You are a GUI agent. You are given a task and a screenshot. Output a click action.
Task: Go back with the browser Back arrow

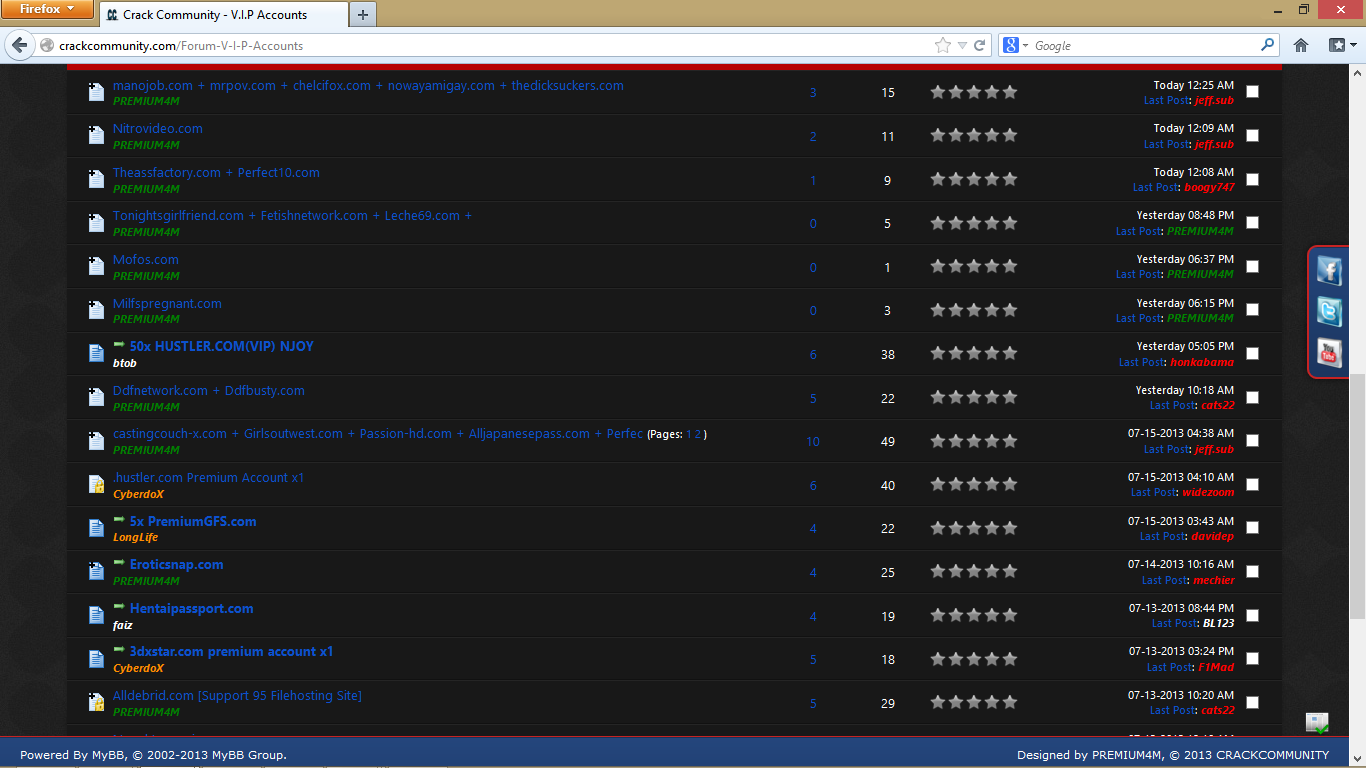point(19,45)
